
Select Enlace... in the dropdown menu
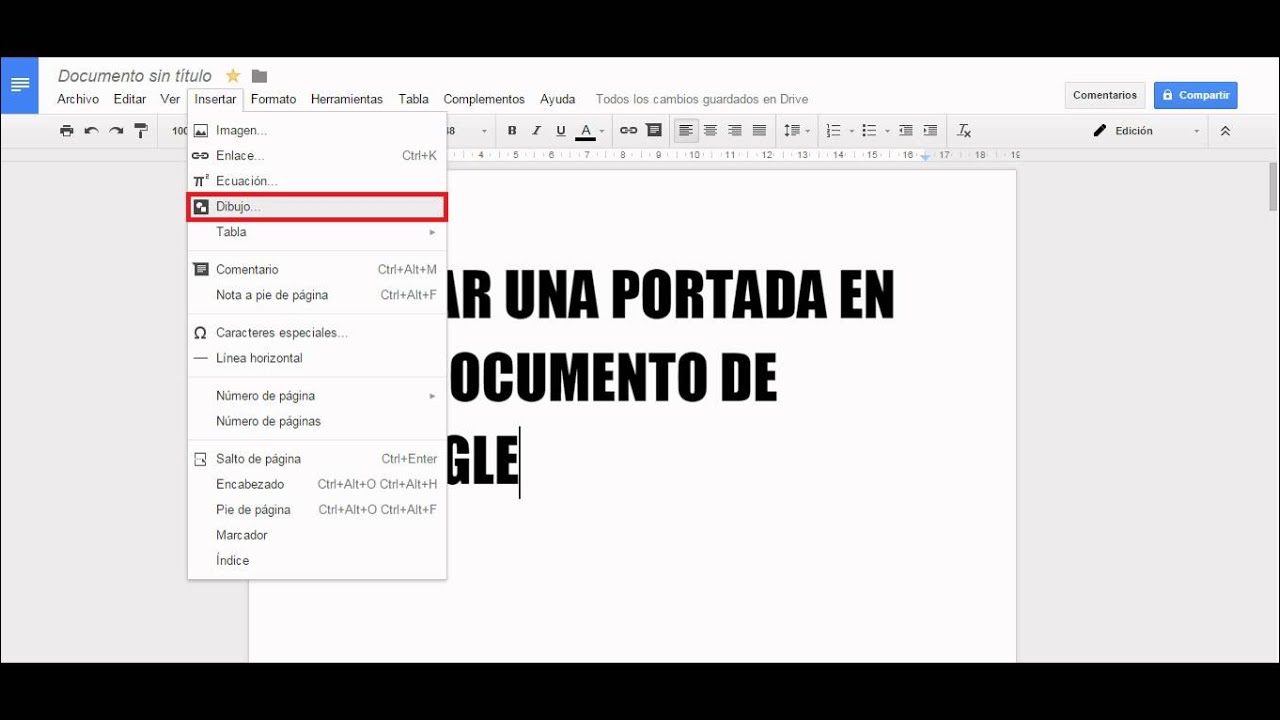tap(317, 156)
